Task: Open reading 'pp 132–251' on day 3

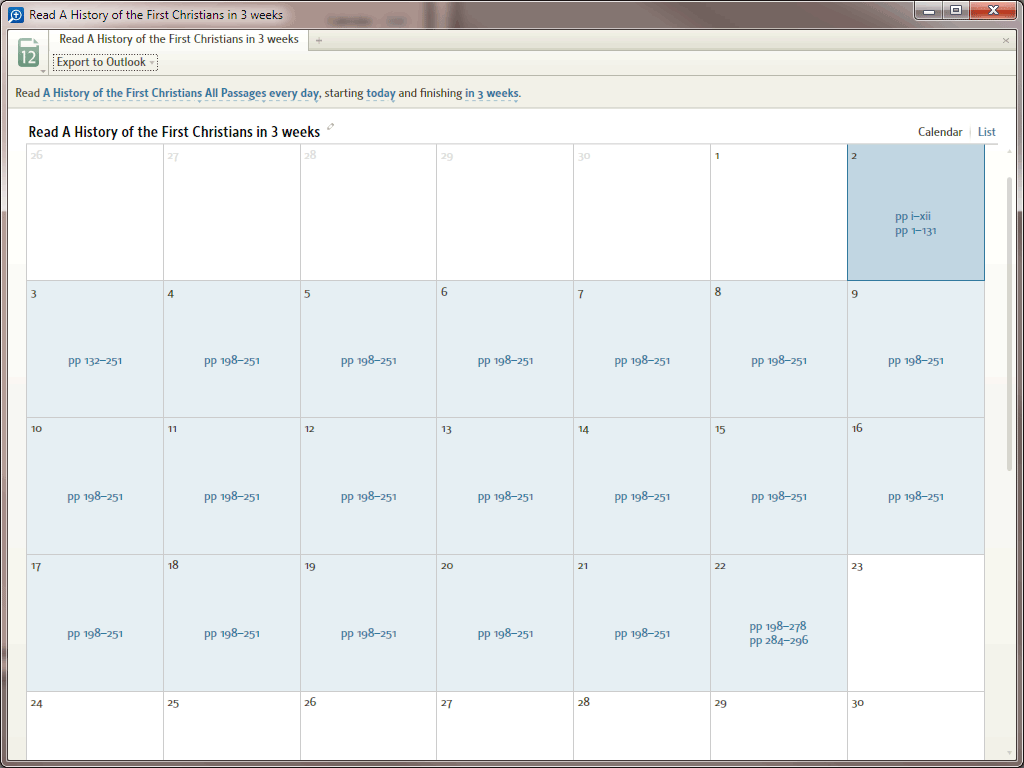Action: point(95,360)
